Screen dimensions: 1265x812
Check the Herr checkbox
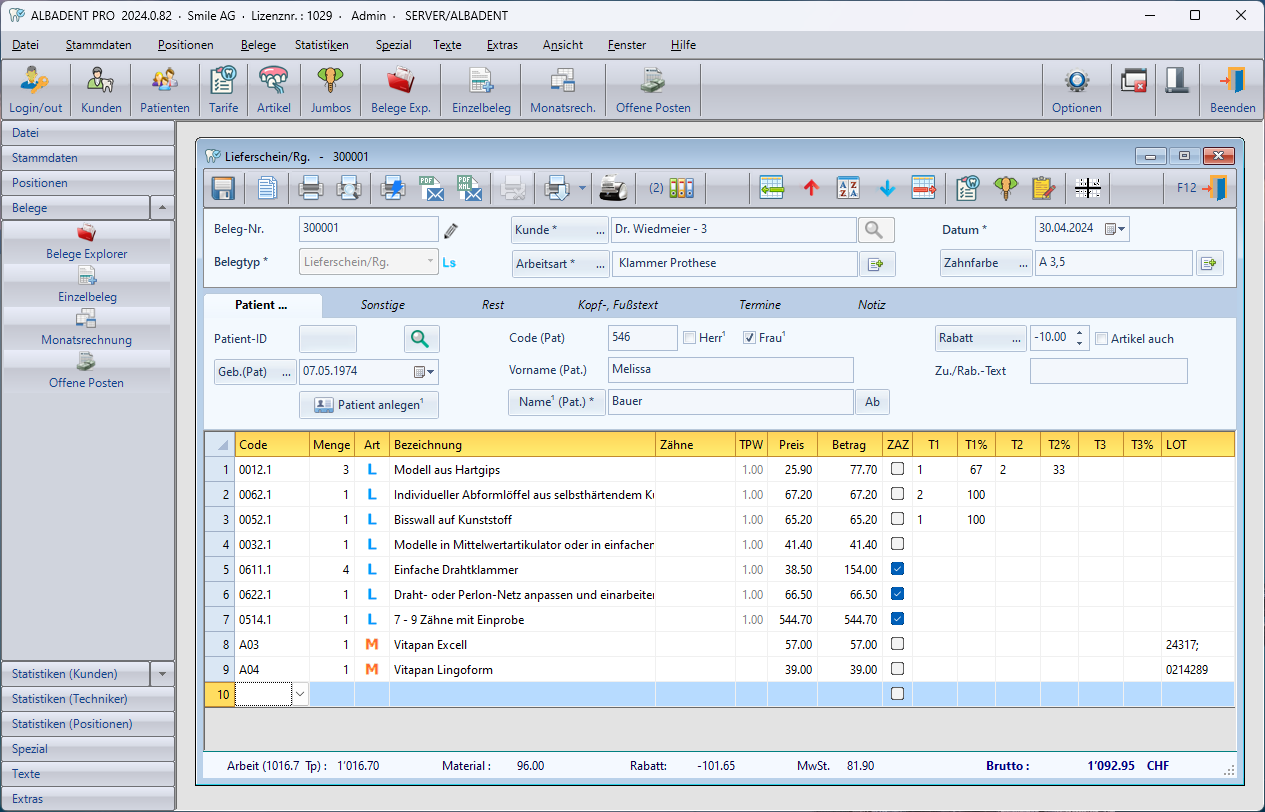point(690,338)
